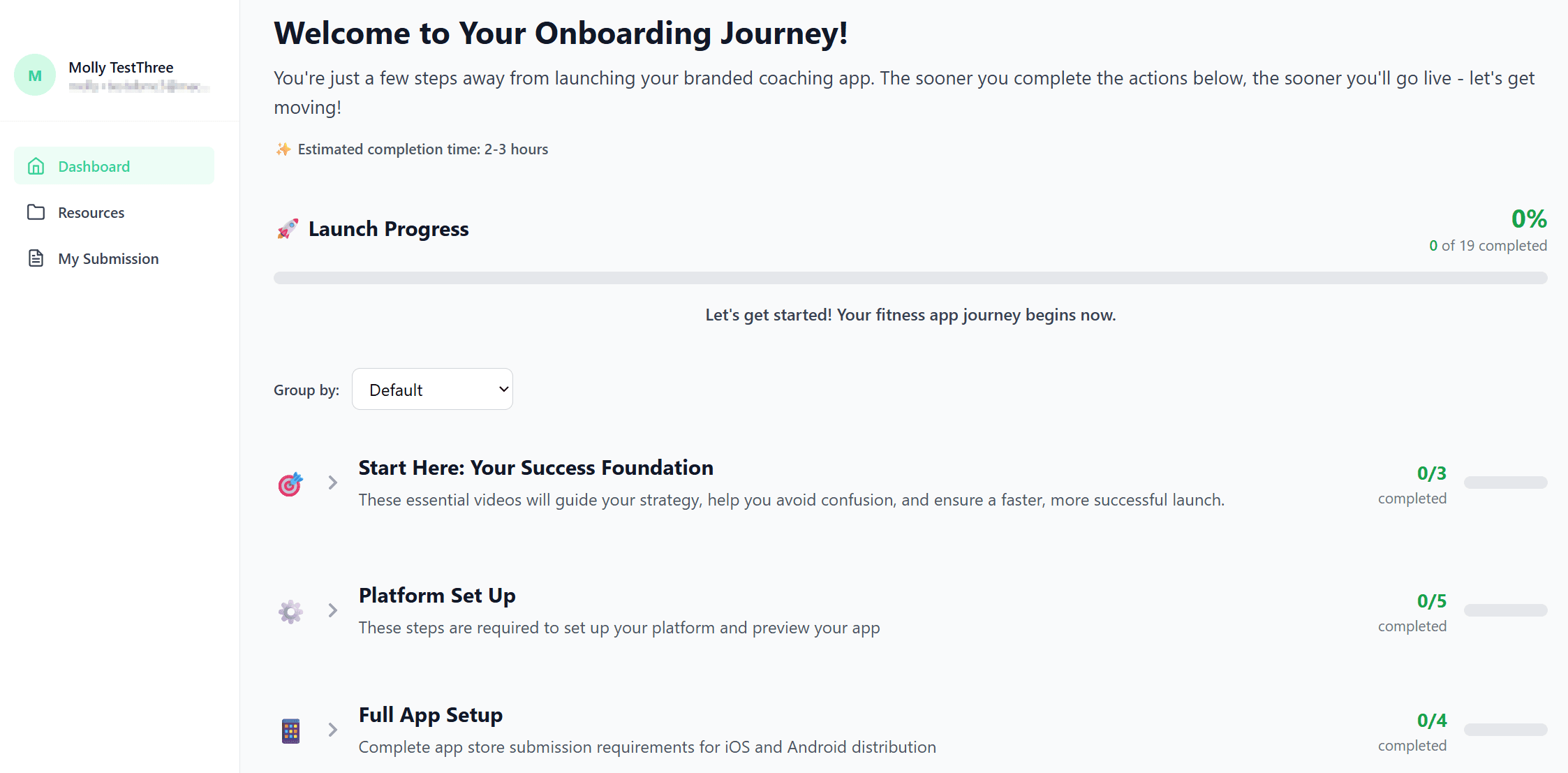1568x773 pixels.
Task: Open the Start Here: Your Success Foundation section
Action: [535, 467]
